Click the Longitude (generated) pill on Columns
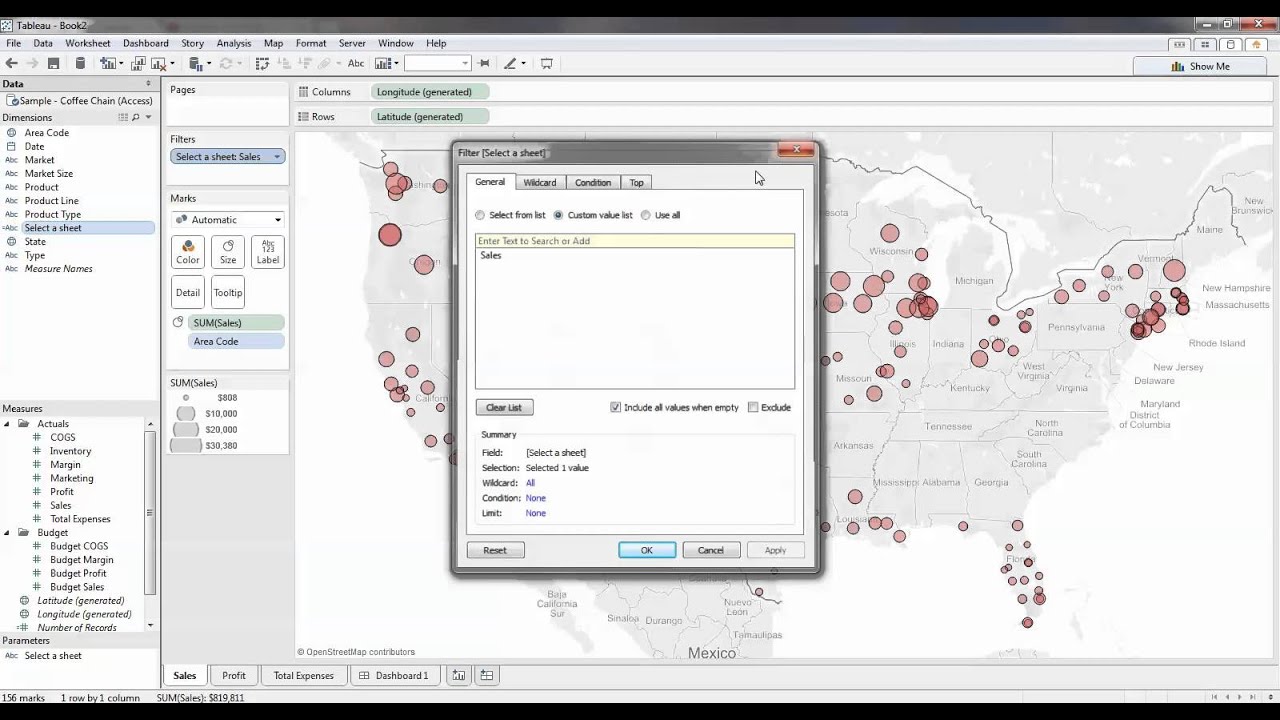 click(x=430, y=92)
